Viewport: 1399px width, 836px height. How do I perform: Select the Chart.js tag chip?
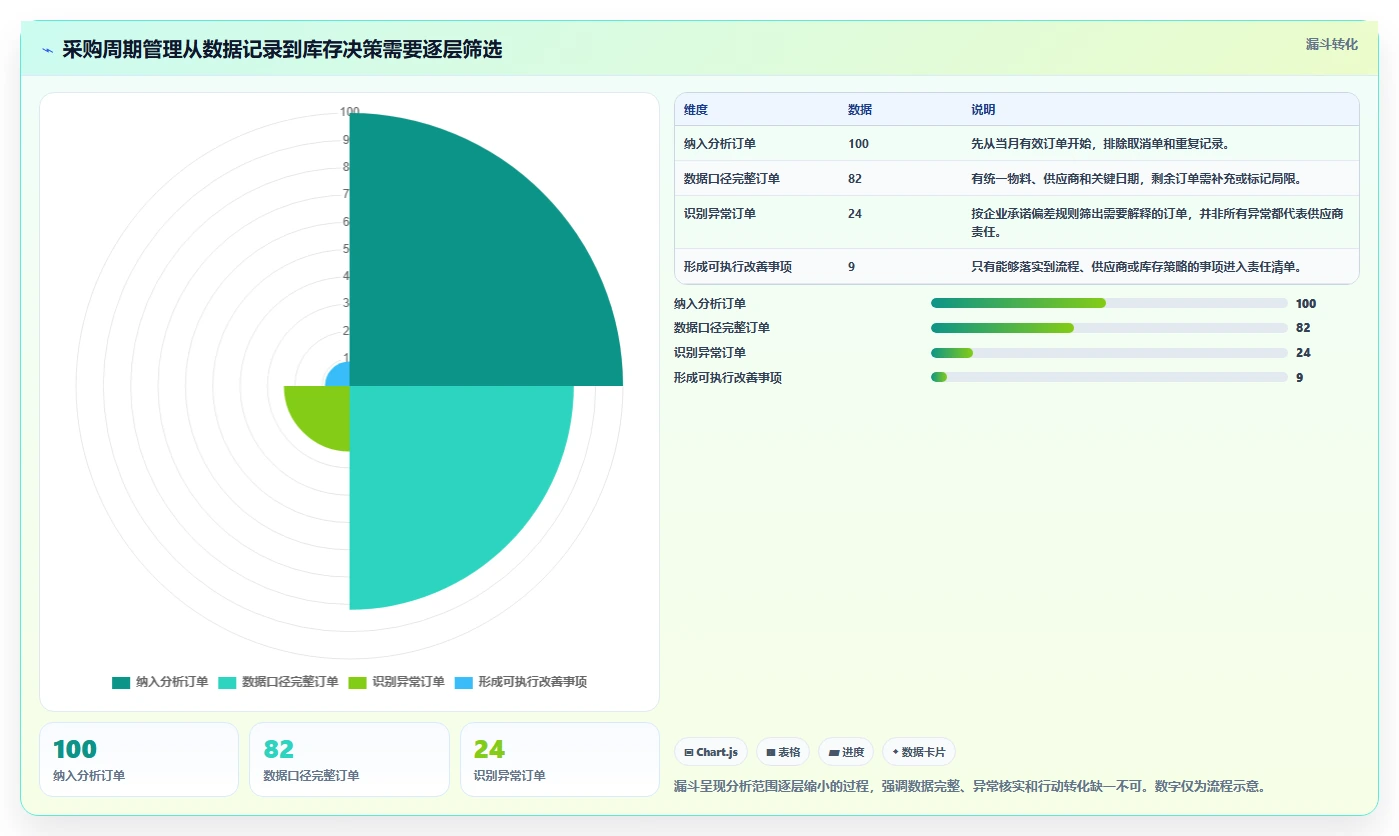(x=712, y=752)
